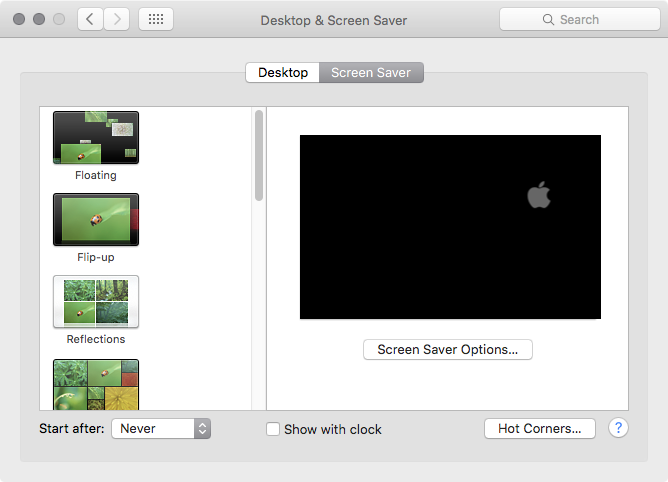668x482 pixels.
Task: Select the Flip-up screen saver thumbnail
Action: [96, 219]
